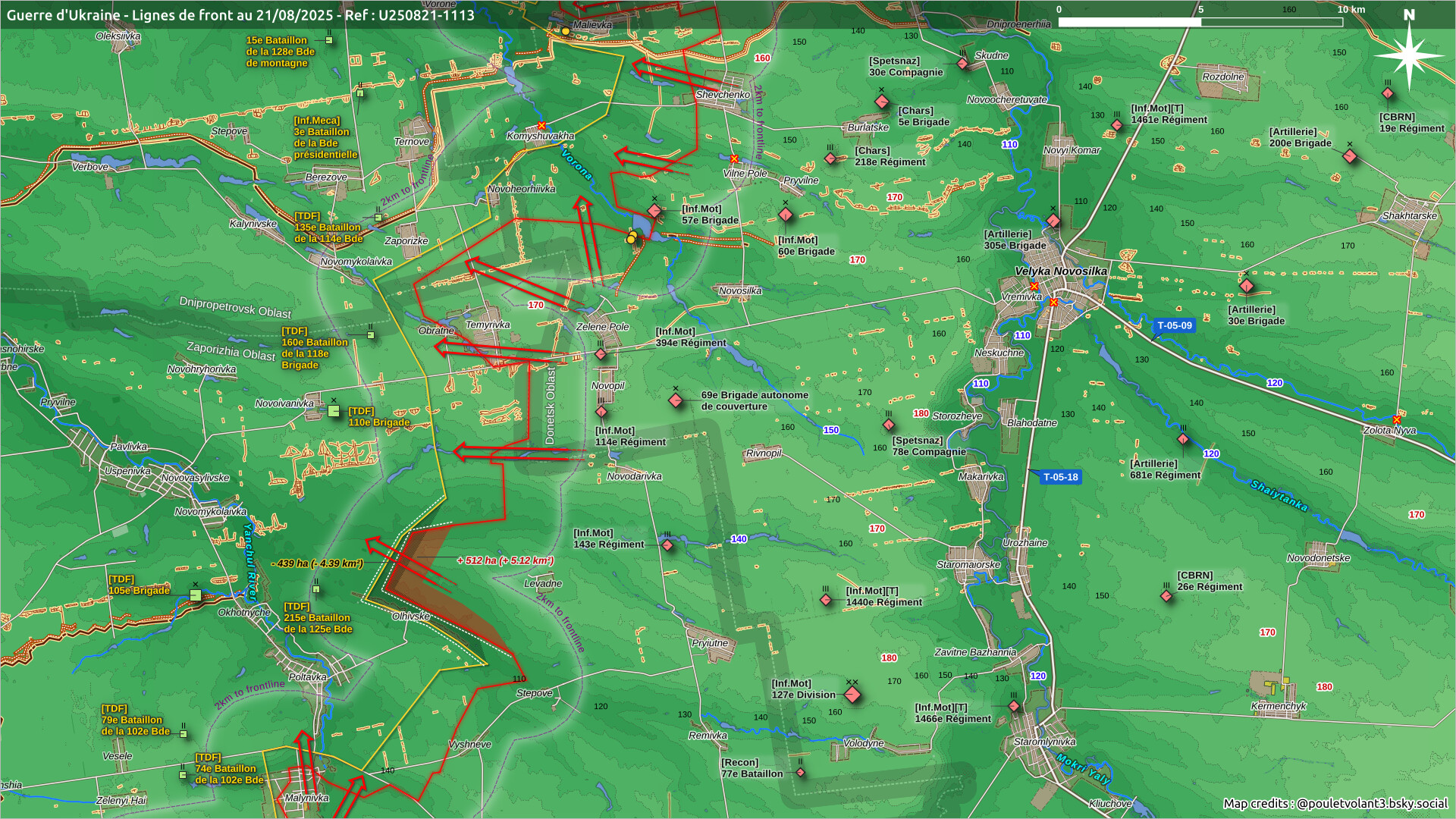
Task: Click the +512 ha gain label
Action: (x=505, y=560)
